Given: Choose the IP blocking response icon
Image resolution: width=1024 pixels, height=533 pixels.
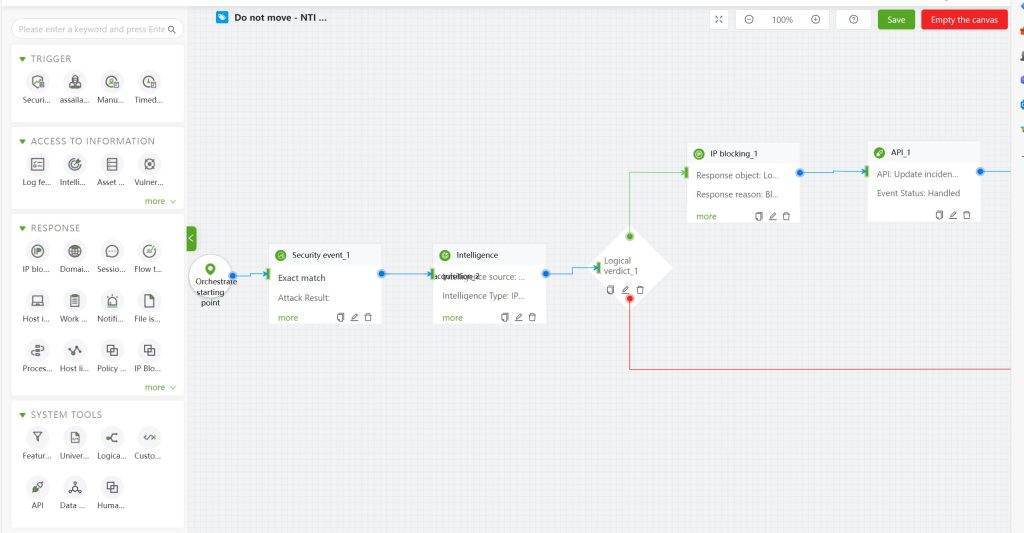Looking at the screenshot, I should point(38,251).
